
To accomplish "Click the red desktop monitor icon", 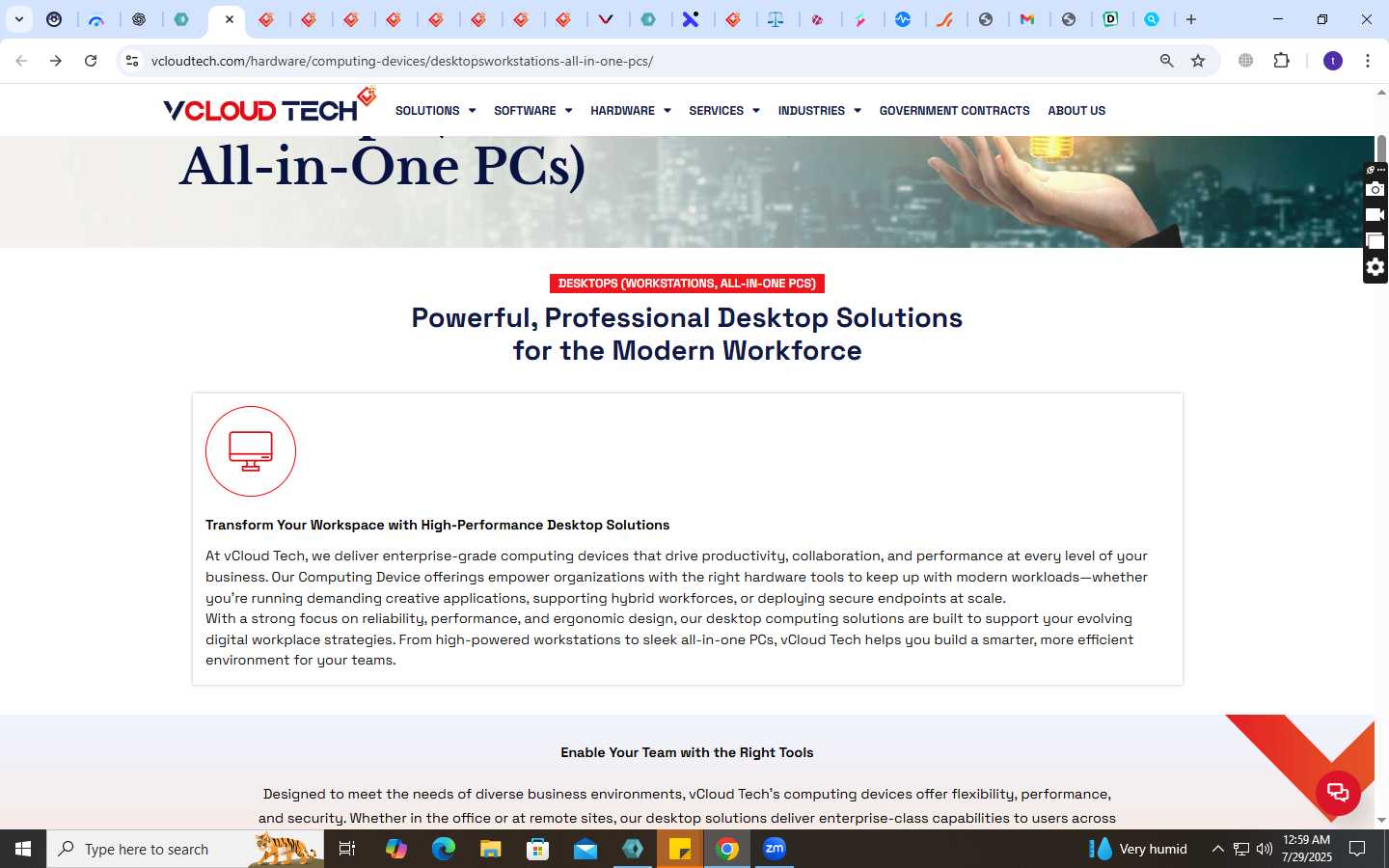I will (251, 451).
